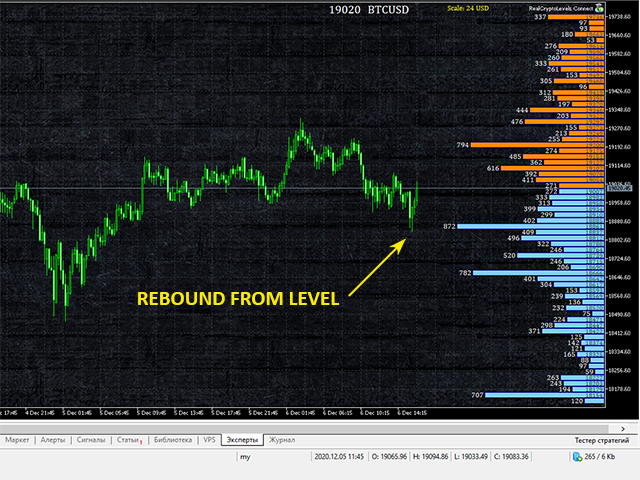640x480 pixels.
Task: Open the Маркет tab
Action: point(17,440)
